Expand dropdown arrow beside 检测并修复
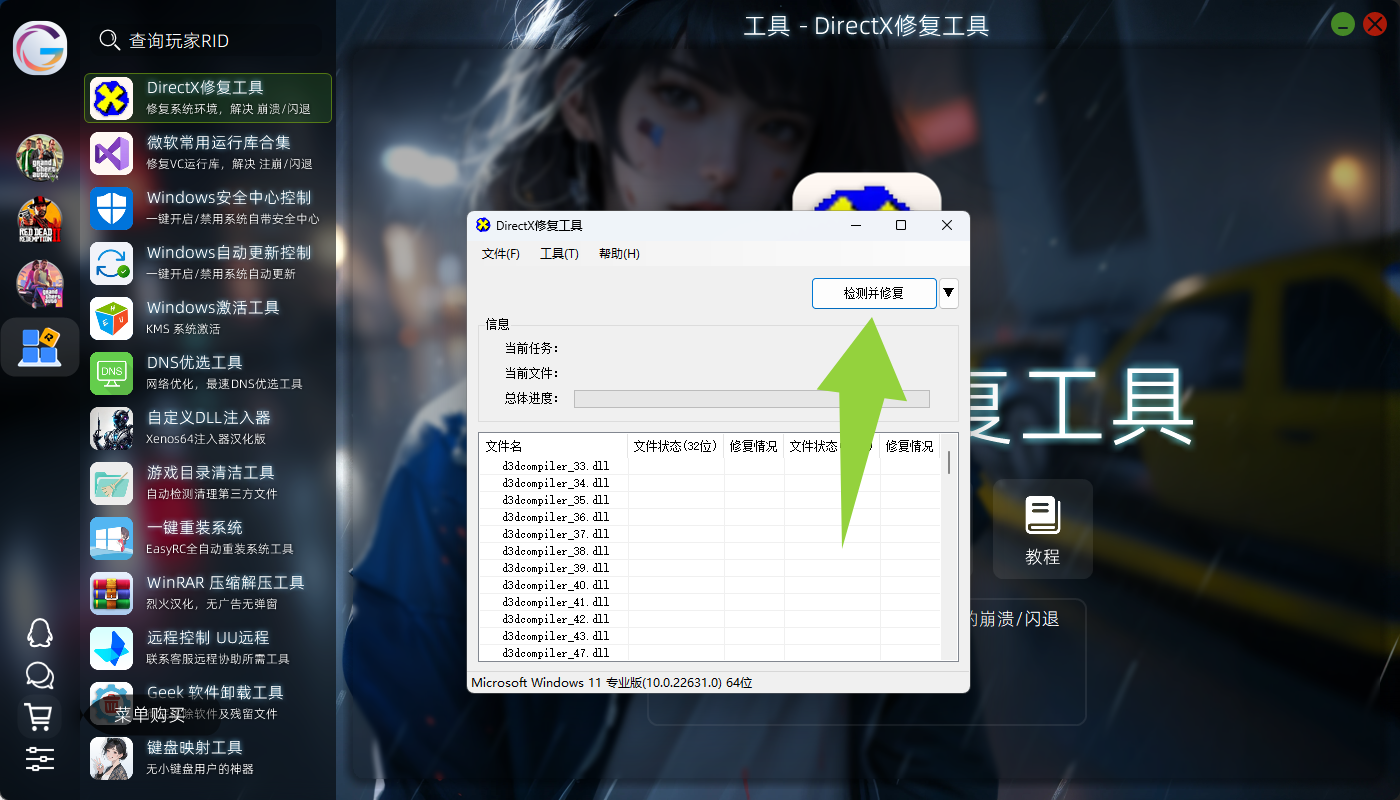 pyautogui.click(x=949, y=293)
